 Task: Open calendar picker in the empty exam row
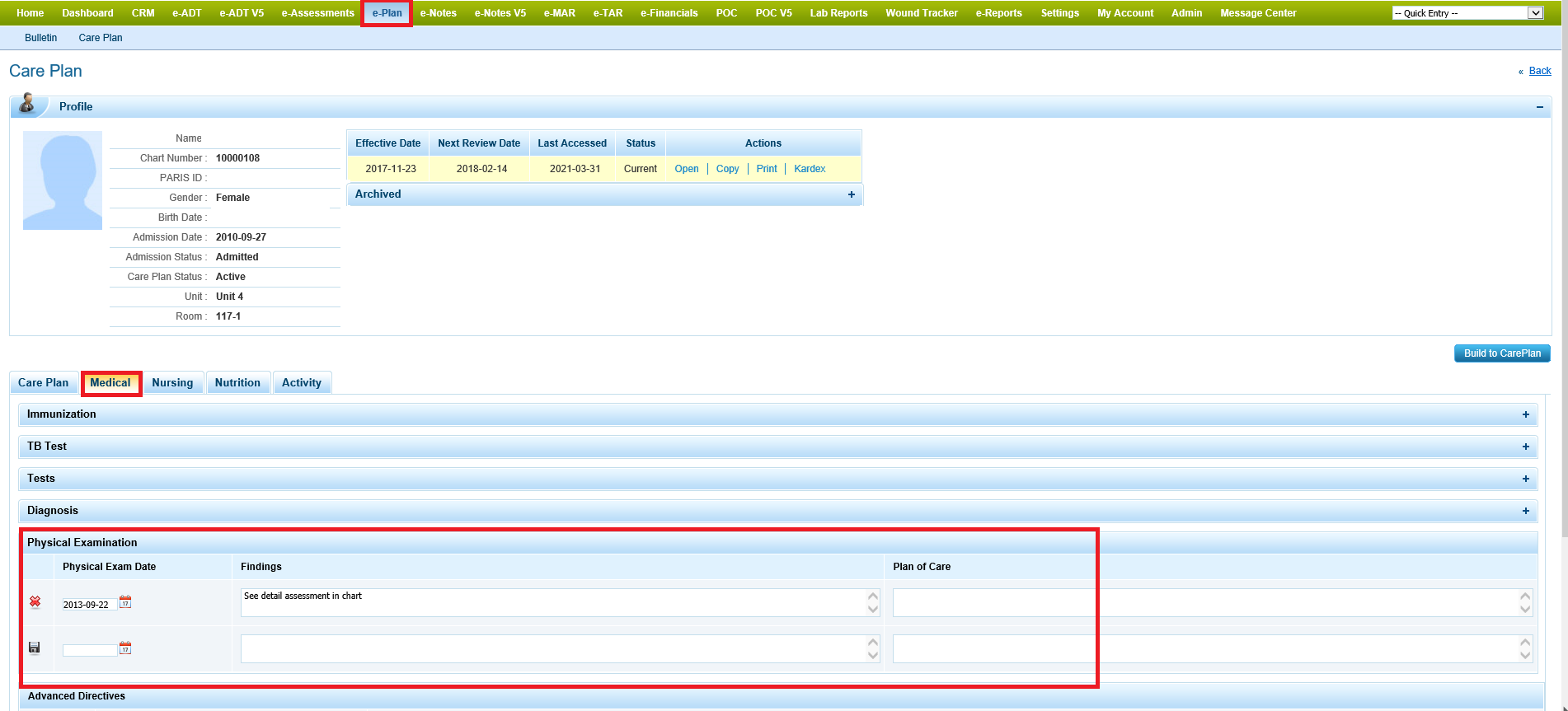point(125,648)
